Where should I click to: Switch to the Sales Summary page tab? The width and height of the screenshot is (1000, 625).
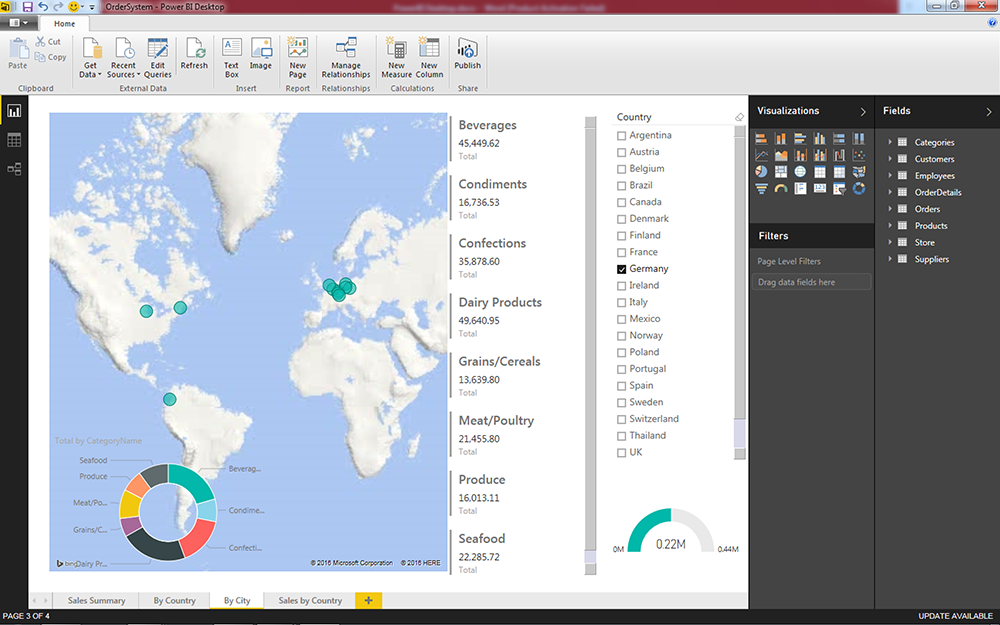coord(96,600)
